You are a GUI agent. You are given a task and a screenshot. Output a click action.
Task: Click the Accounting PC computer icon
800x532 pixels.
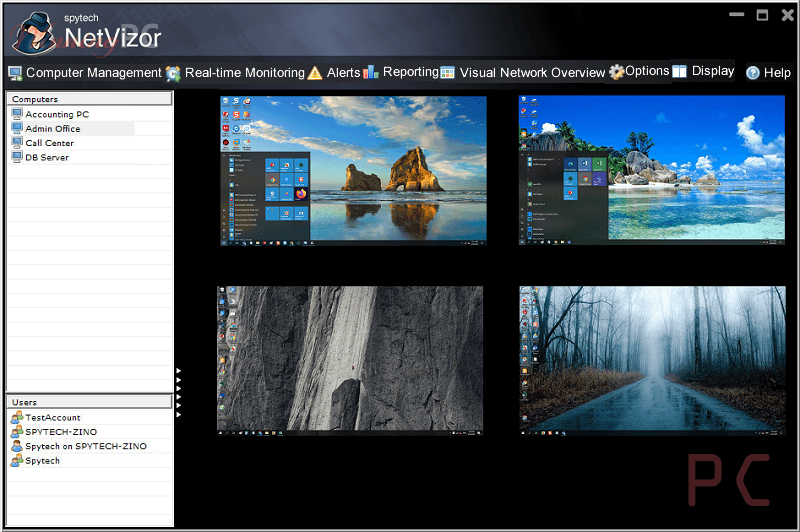pos(17,114)
